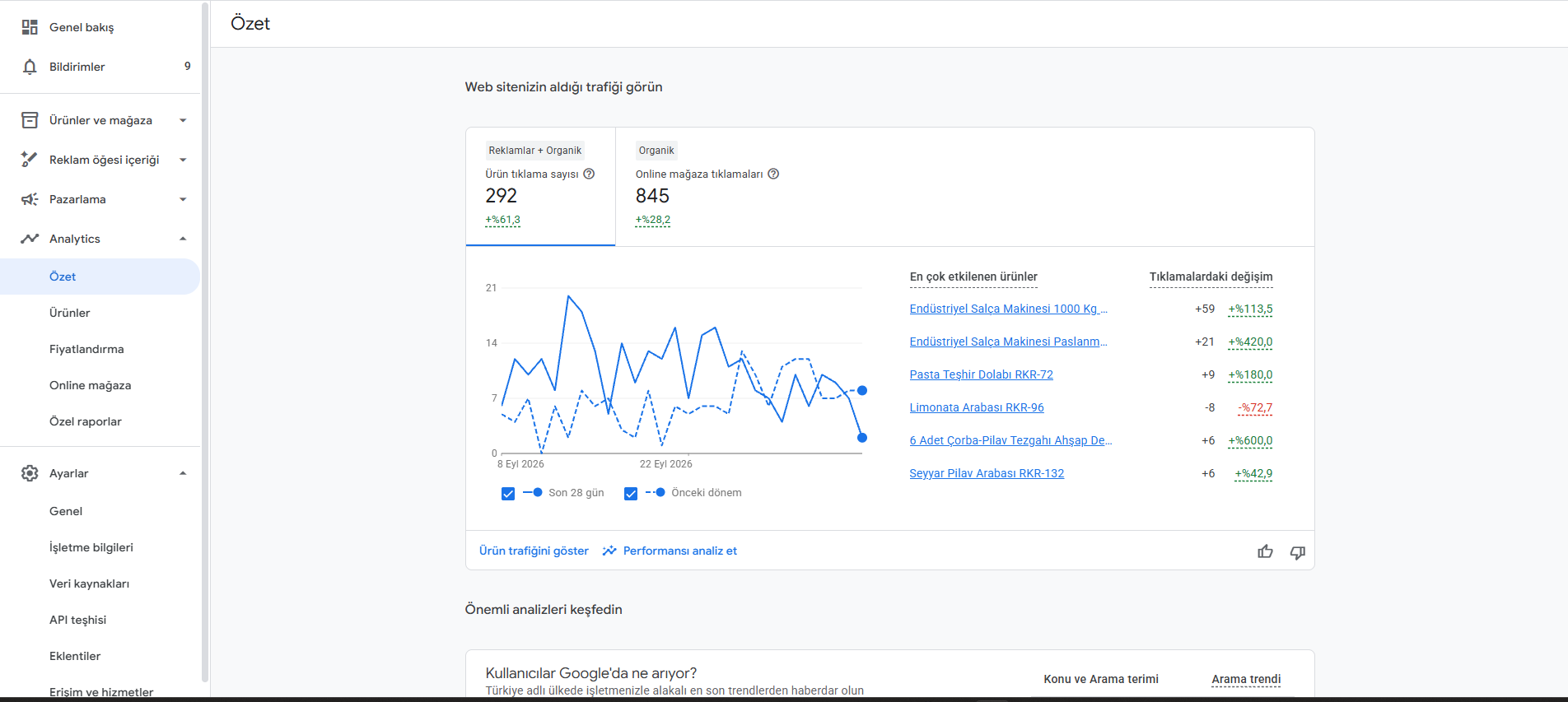Viewport: 1568px width, 702px height.
Task: Expand the Reklam öğesi içeriği menu arrow
Action: [x=183, y=160]
